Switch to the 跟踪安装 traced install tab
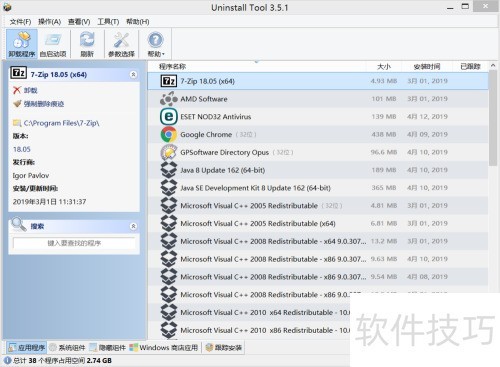The image size is (500, 367). coord(224,348)
